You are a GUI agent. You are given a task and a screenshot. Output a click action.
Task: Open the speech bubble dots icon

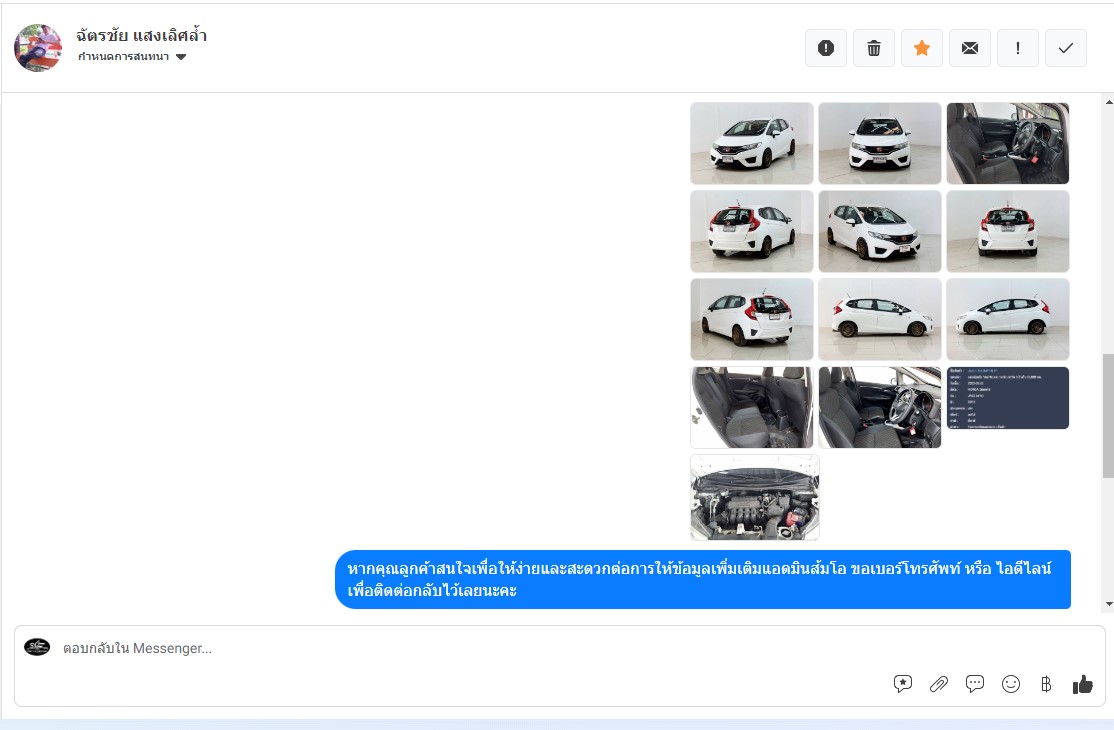975,684
